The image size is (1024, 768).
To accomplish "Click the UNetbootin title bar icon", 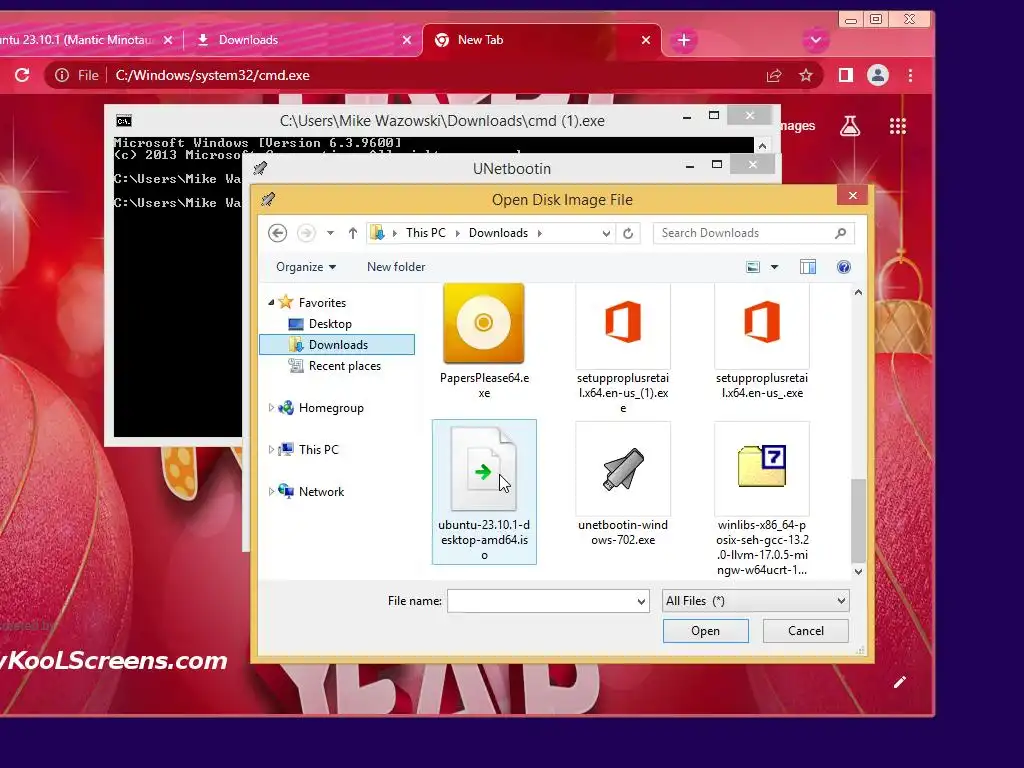I will point(260,168).
